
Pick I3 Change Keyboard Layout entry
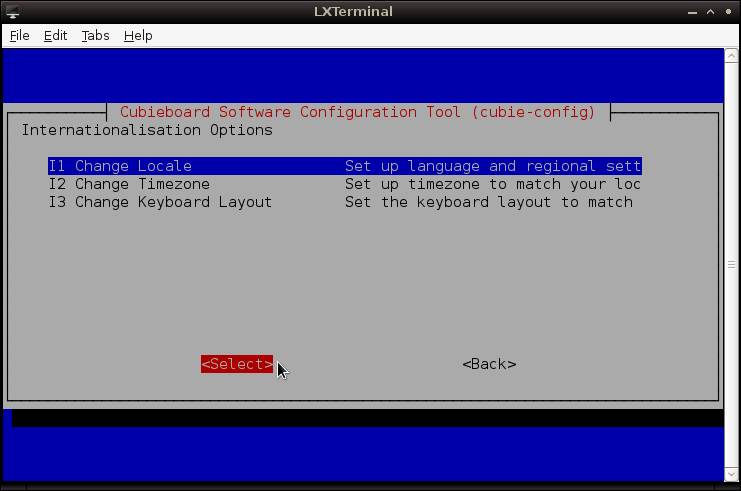[160, 202]
